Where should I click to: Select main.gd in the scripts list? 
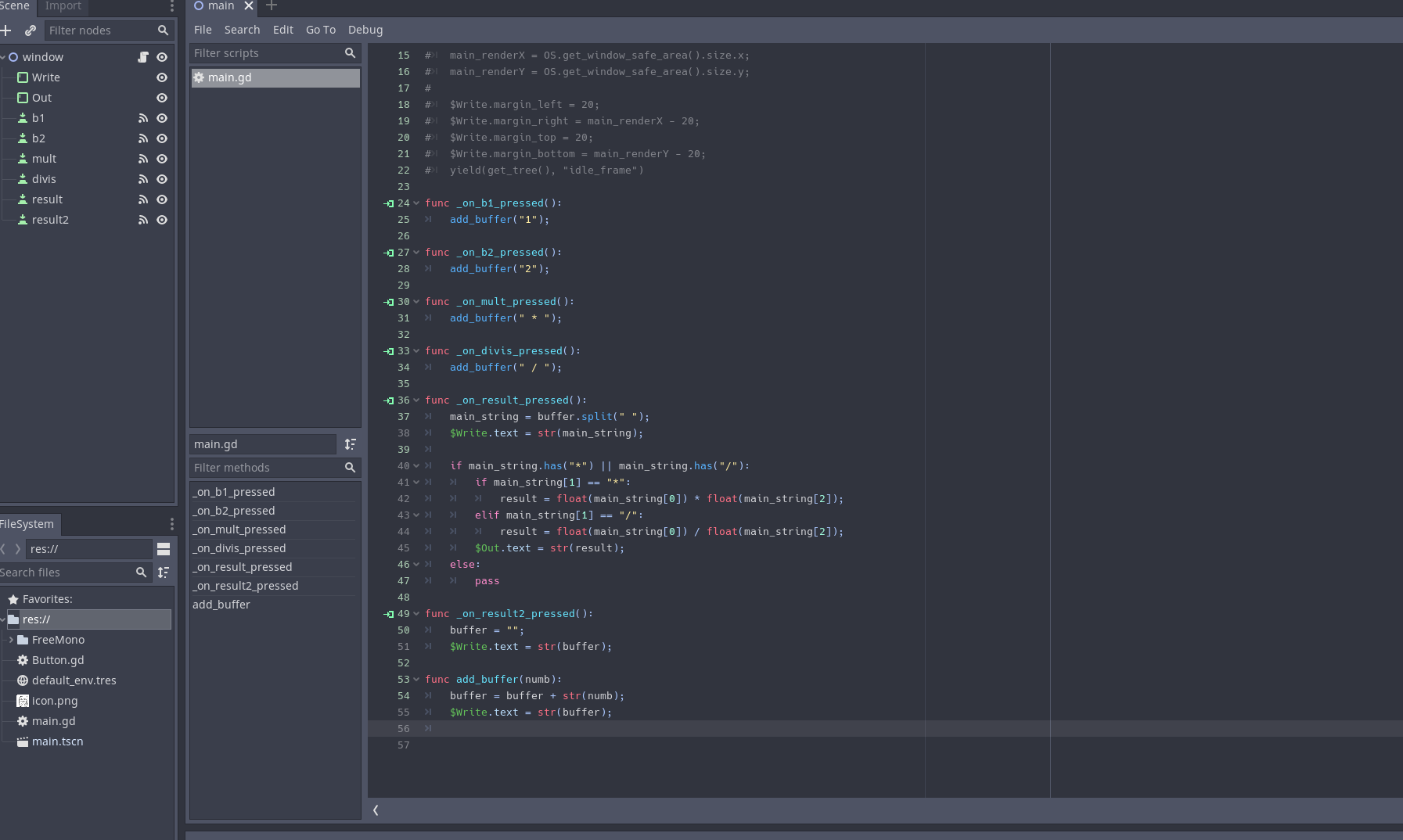[229, 77]
